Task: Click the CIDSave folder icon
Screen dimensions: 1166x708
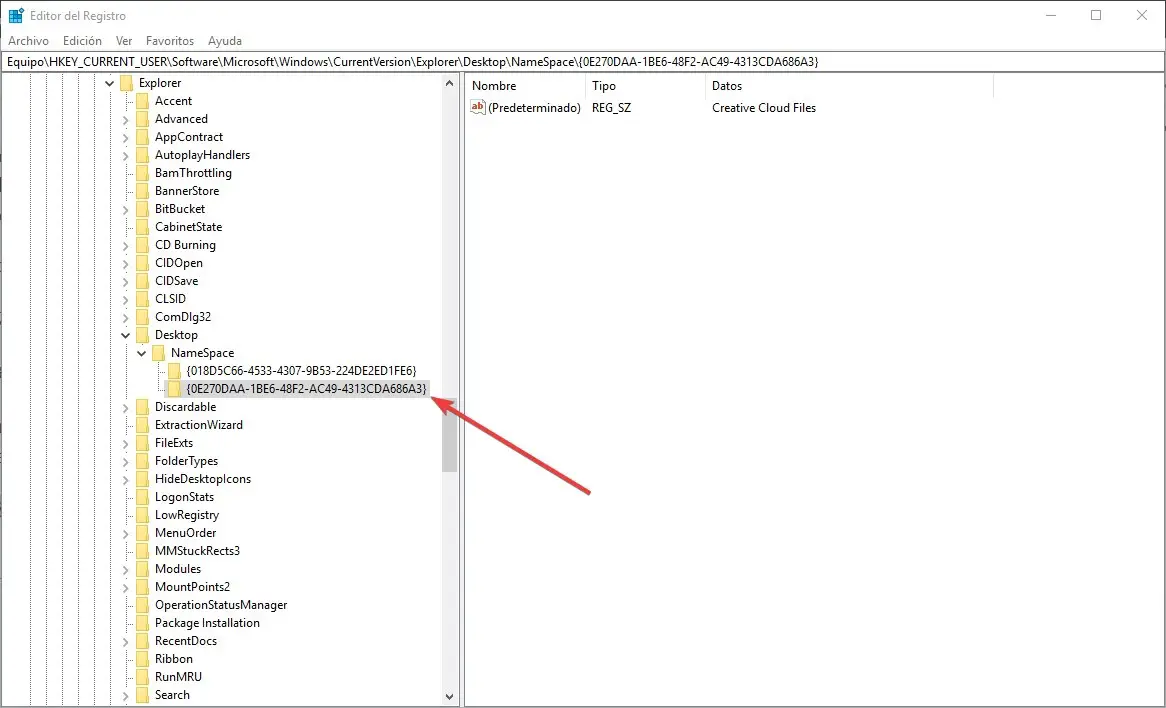Action: (x=143, y=281)
